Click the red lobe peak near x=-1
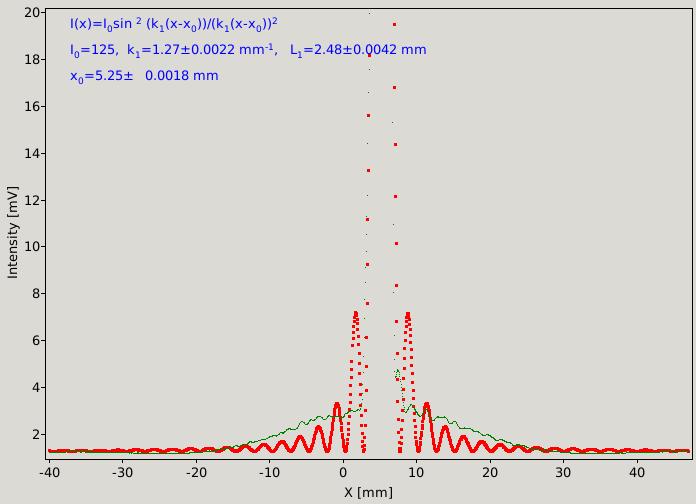 coord(336,404)
